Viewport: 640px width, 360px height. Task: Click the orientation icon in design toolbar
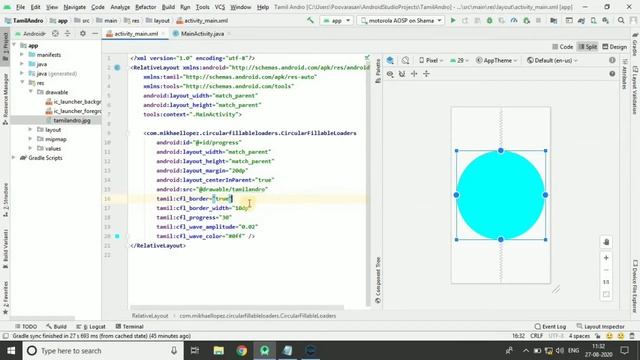coord(405,60)
